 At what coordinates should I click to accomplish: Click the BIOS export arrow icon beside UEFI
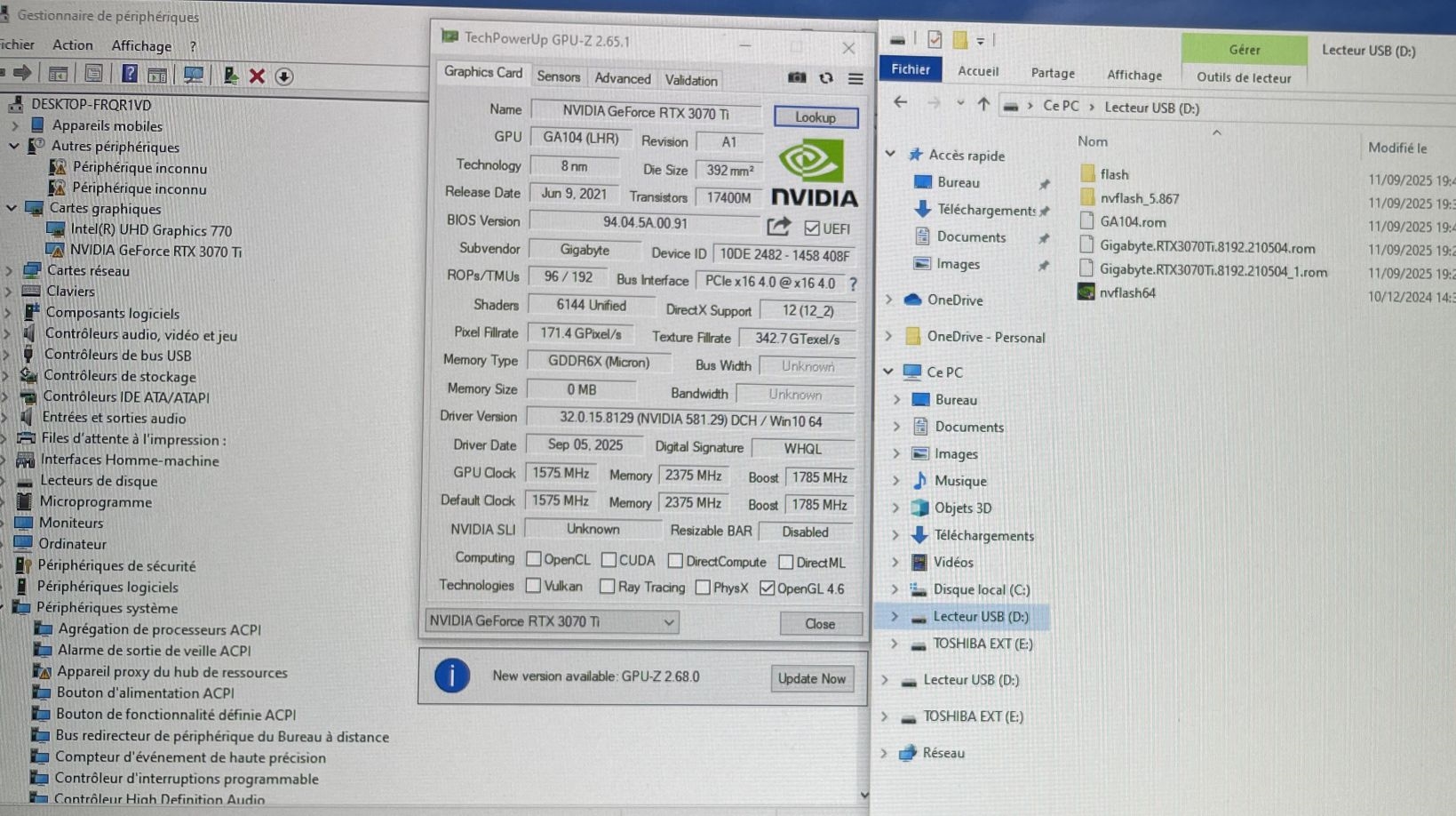point(778,227)
